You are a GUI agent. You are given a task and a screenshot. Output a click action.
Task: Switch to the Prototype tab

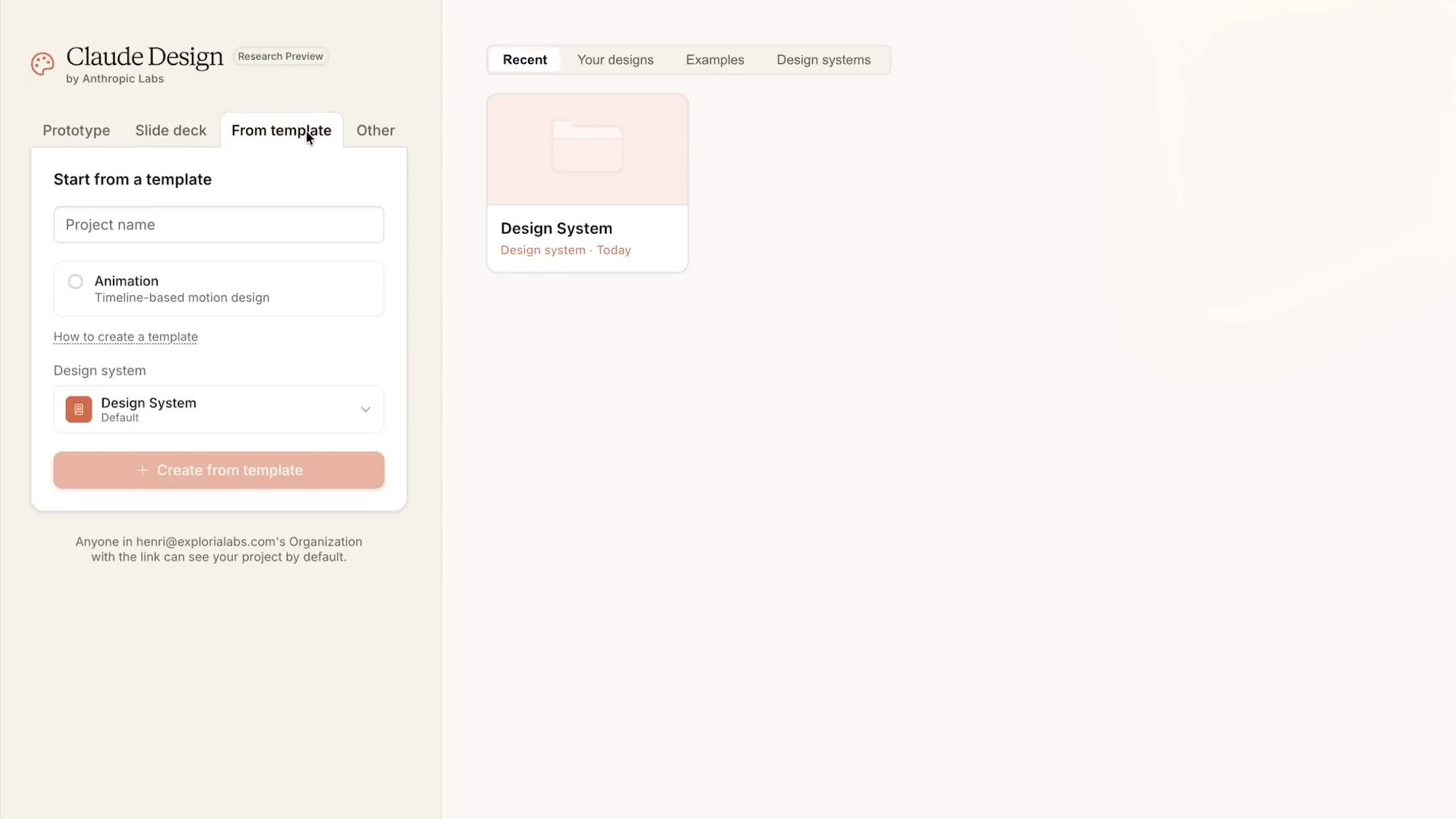pos(76,130)
